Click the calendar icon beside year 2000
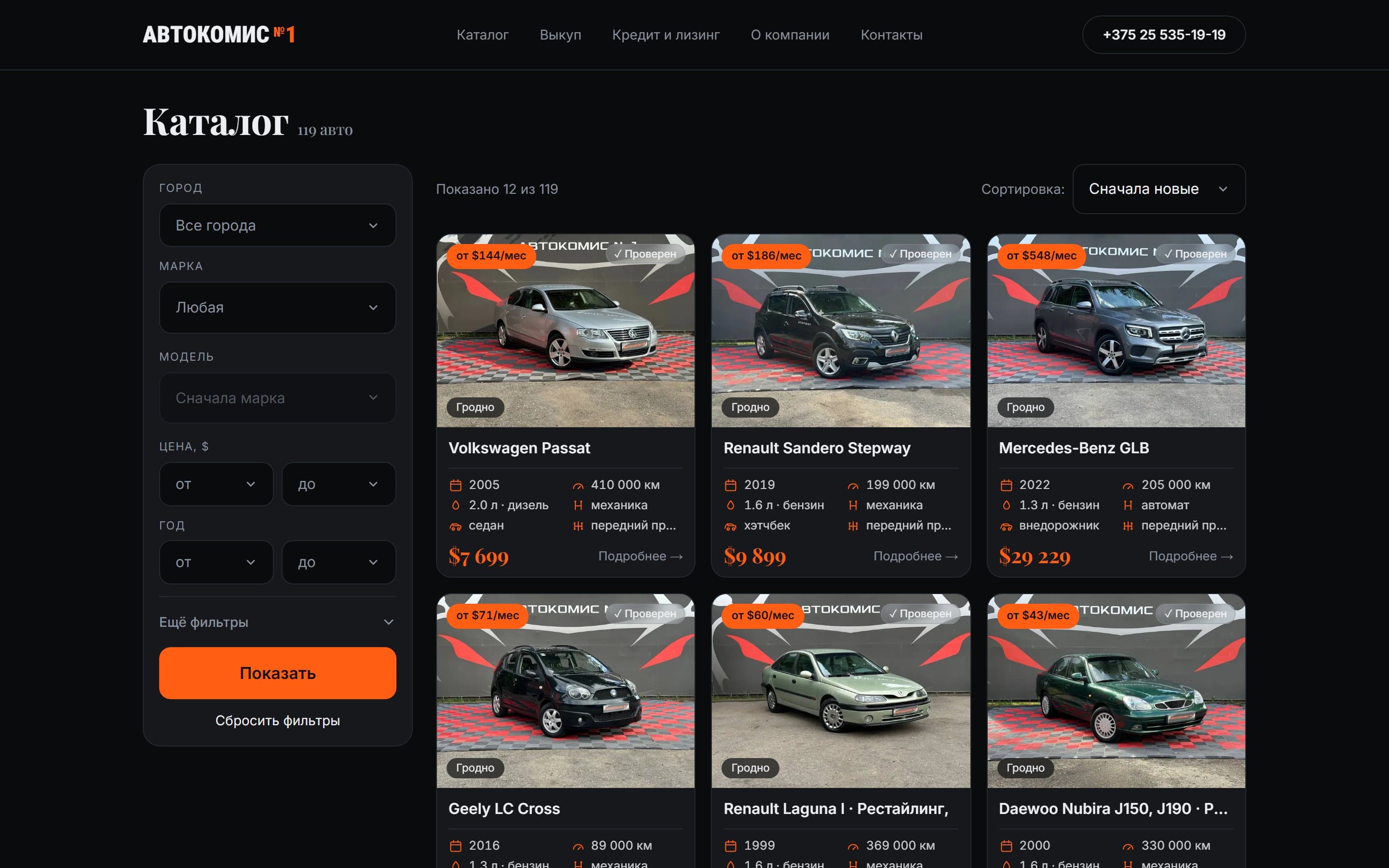Screen dimensions: 1389x868 point(1006,846)
